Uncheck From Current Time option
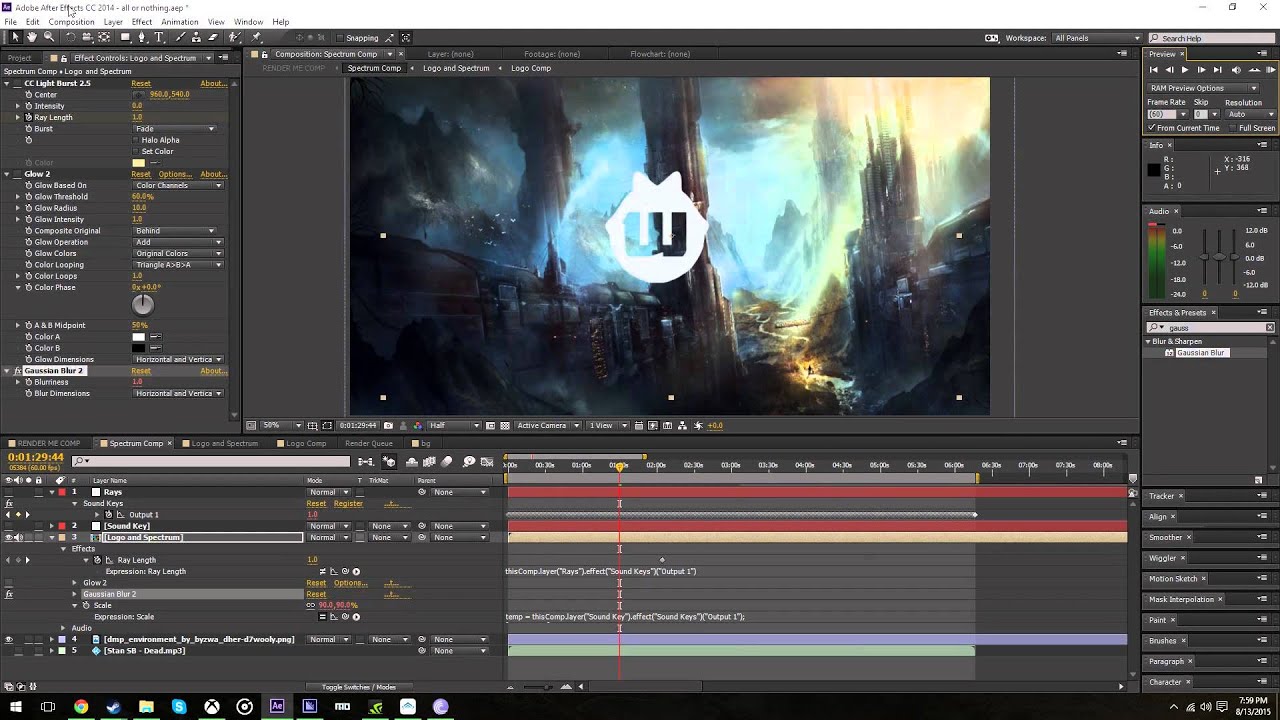Image resolution: width=1280 pixels, height=720 pixels. point(1152,128)
